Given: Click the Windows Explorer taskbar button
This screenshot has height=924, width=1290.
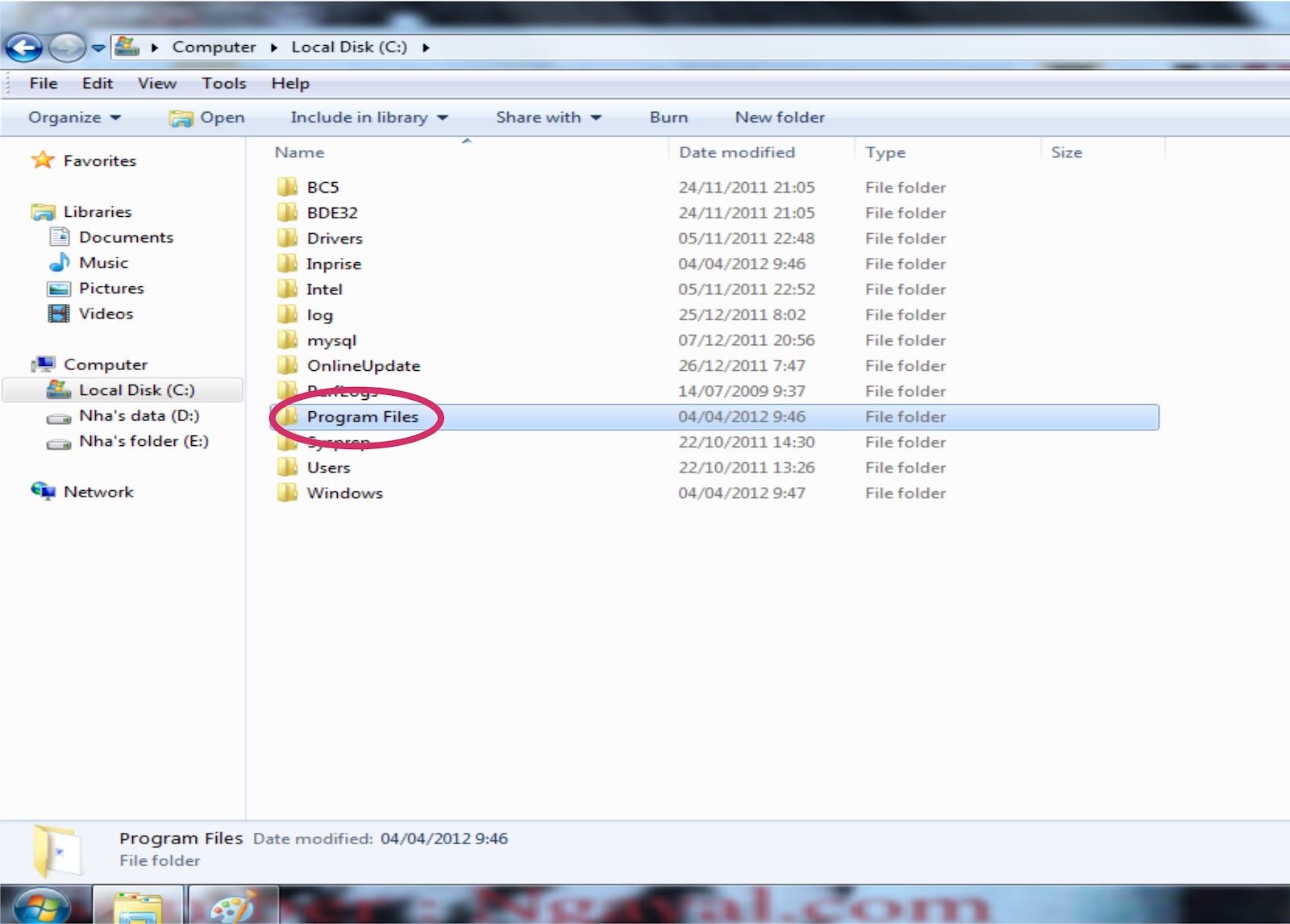Looking at the screenshot, I should pyautogui.click(x=139, y=906).
